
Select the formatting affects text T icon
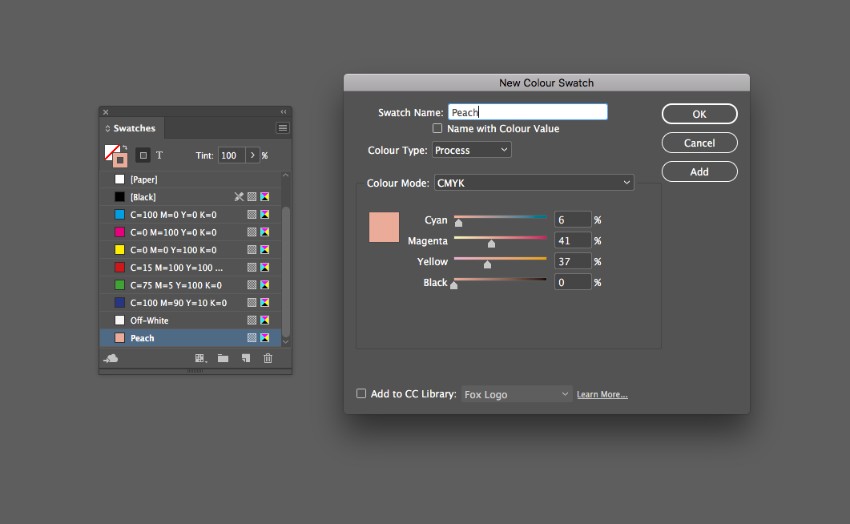pos(159,155)
